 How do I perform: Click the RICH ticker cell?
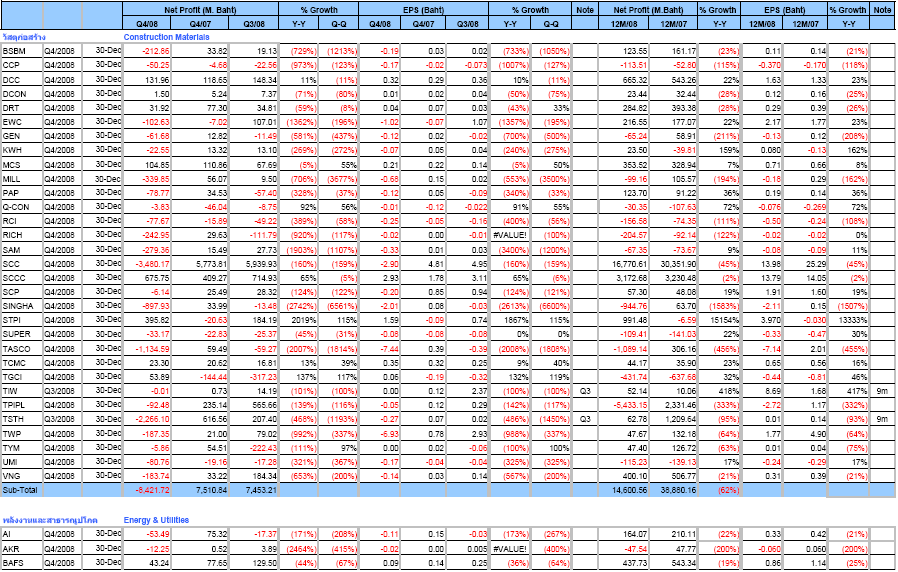point(22,235)
